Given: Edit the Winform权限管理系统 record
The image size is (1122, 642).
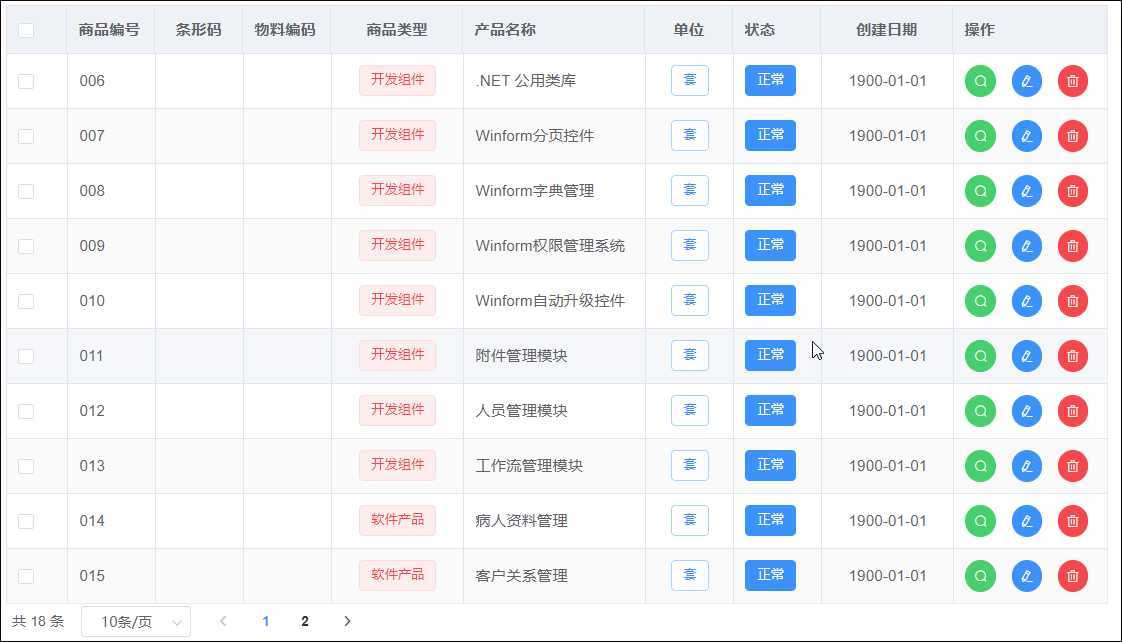Looking at the screenshot, I should (x=1026, y=245).
